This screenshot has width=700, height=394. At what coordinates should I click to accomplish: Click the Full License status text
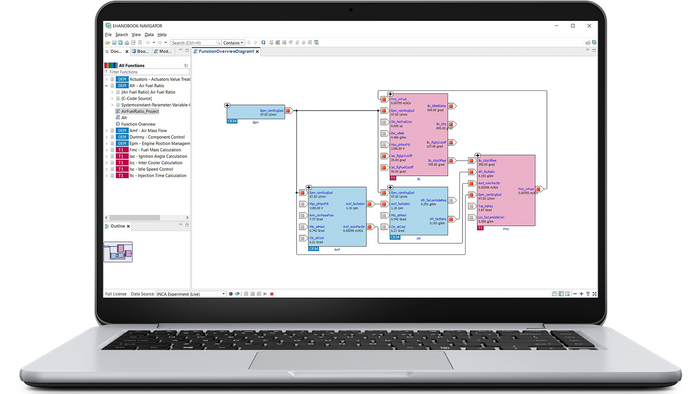(x=116, y=294)
